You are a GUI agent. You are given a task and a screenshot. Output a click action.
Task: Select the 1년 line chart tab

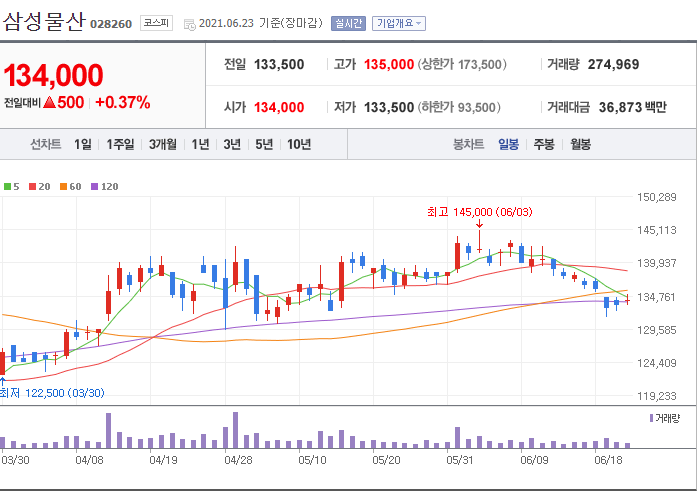point(200,144)
